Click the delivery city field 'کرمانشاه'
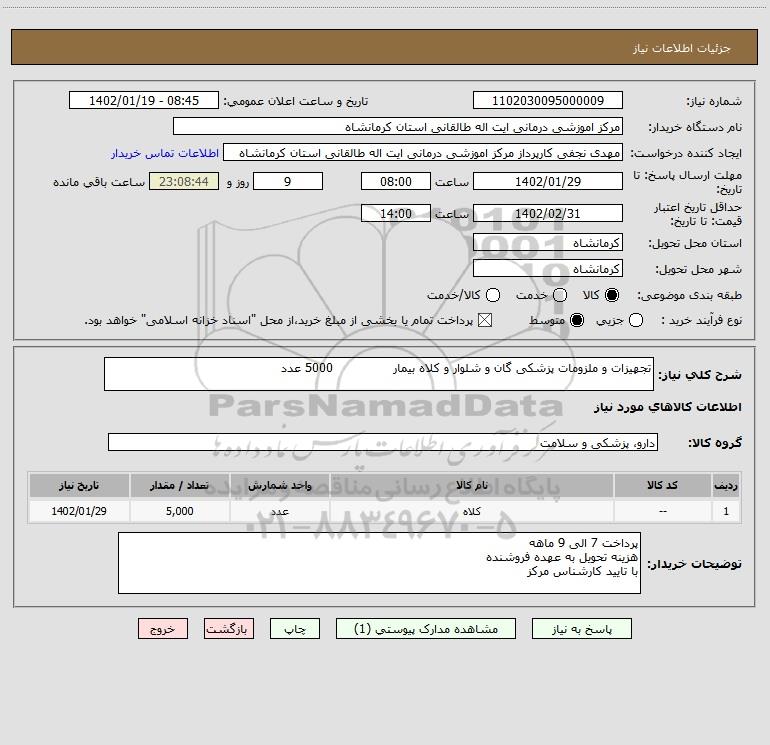The width and height of the screenshot is (770, 745). (x=548, y=269)
